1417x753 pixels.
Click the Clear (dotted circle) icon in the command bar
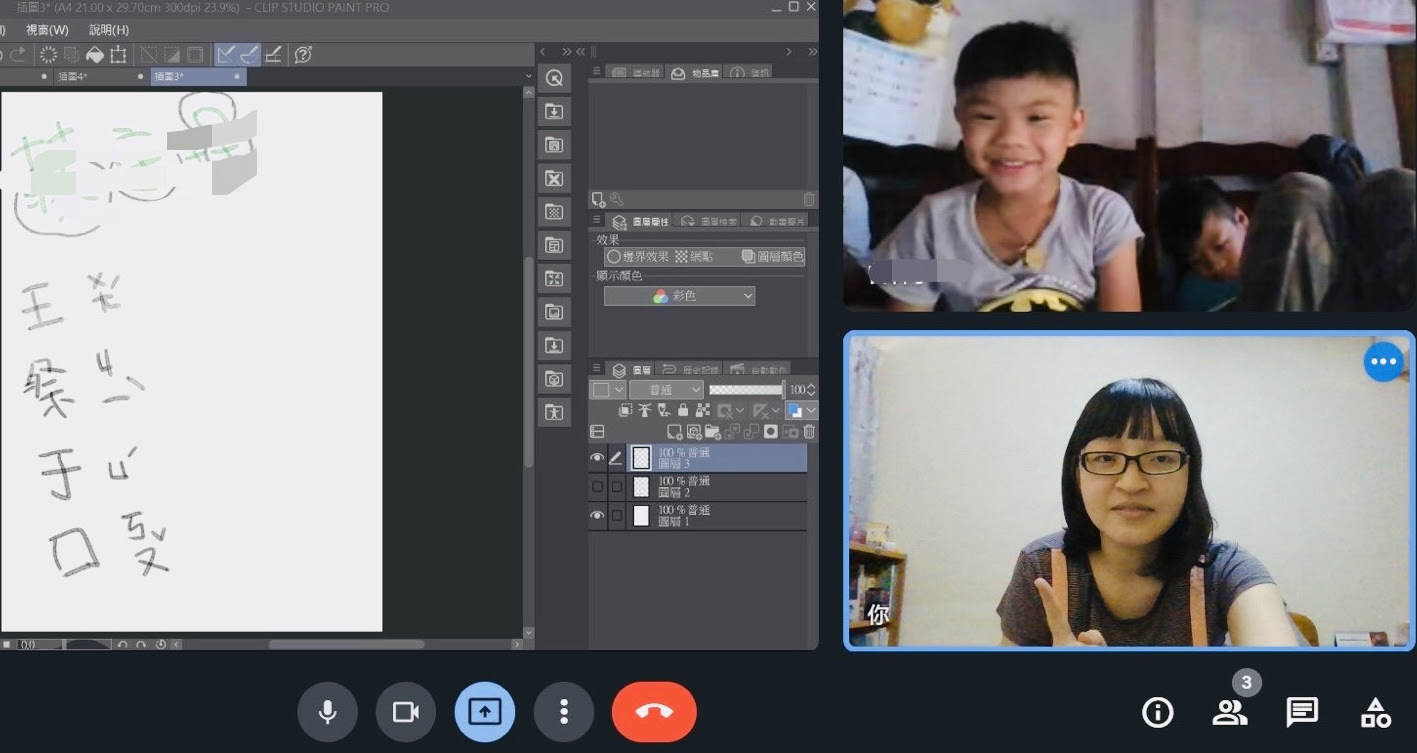pyautogui.click(x=48, y=54)
